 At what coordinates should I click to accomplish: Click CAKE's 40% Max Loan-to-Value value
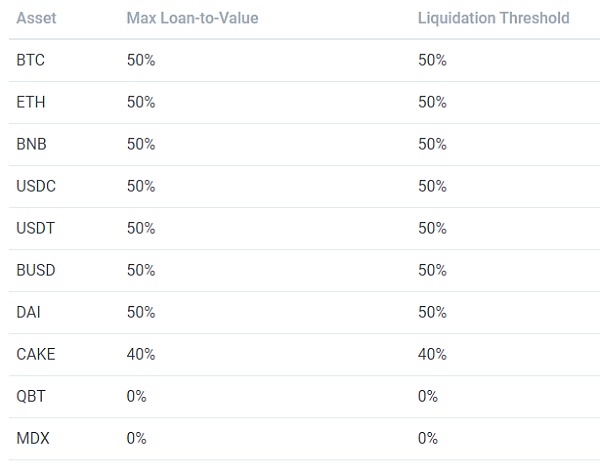point(141,354)
